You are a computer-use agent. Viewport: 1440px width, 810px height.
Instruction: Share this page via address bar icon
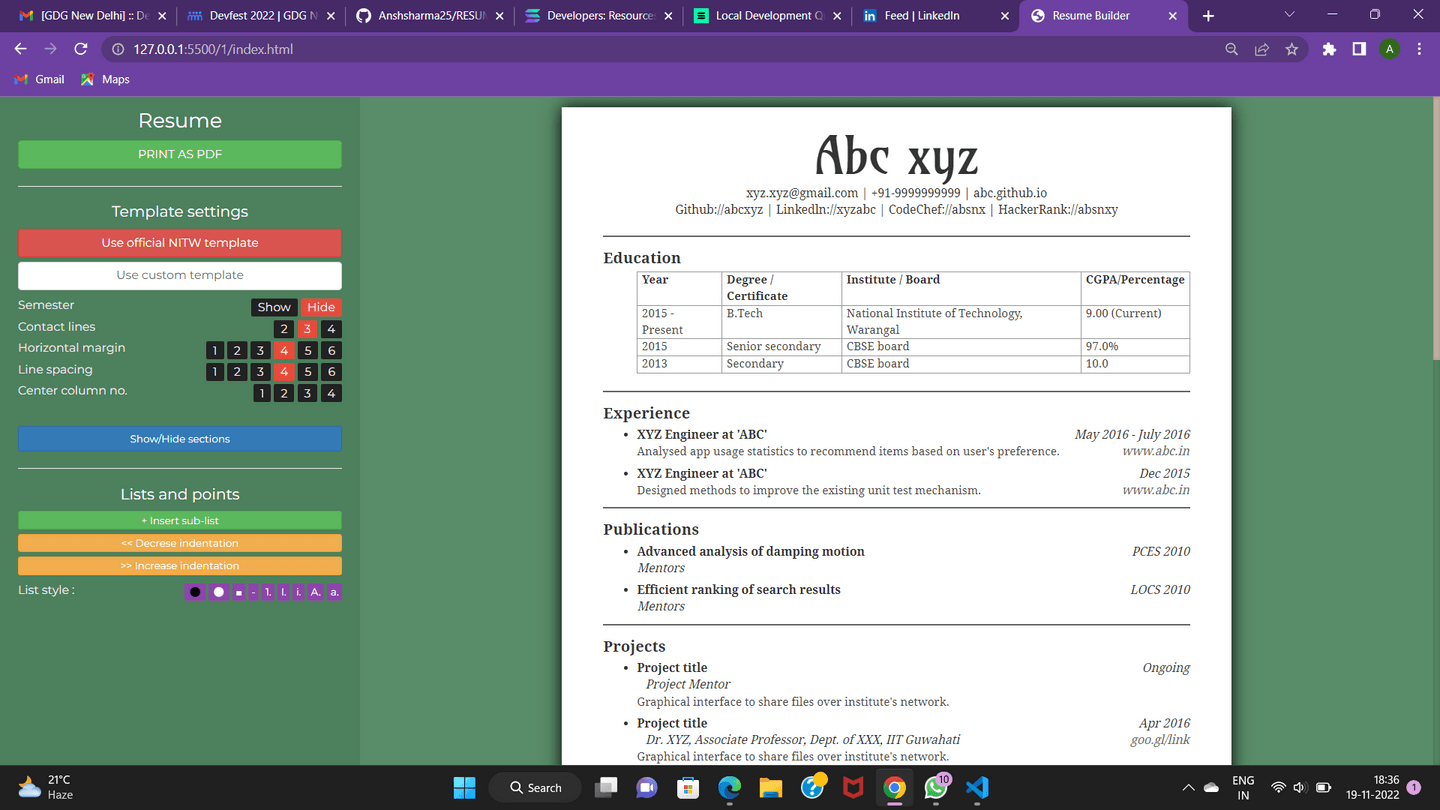click(1262, 49)
